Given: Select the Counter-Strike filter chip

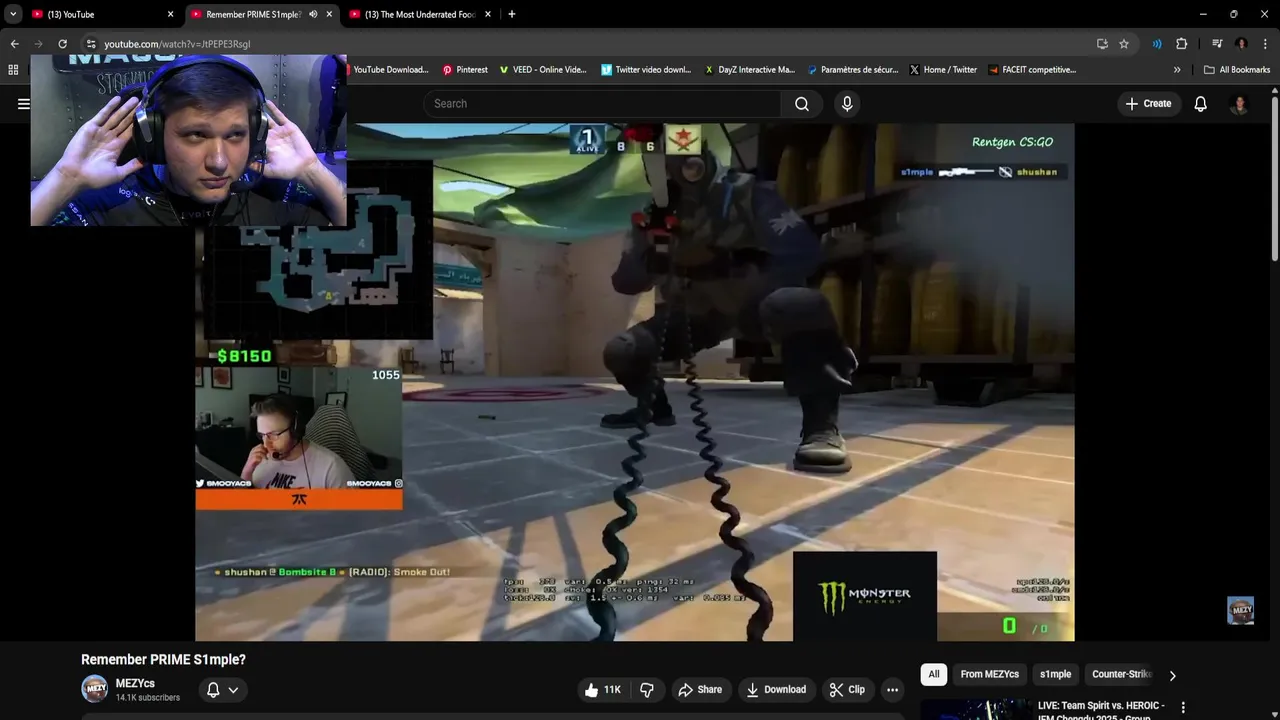Looking at the screenshot, I should pos(1122,675).
